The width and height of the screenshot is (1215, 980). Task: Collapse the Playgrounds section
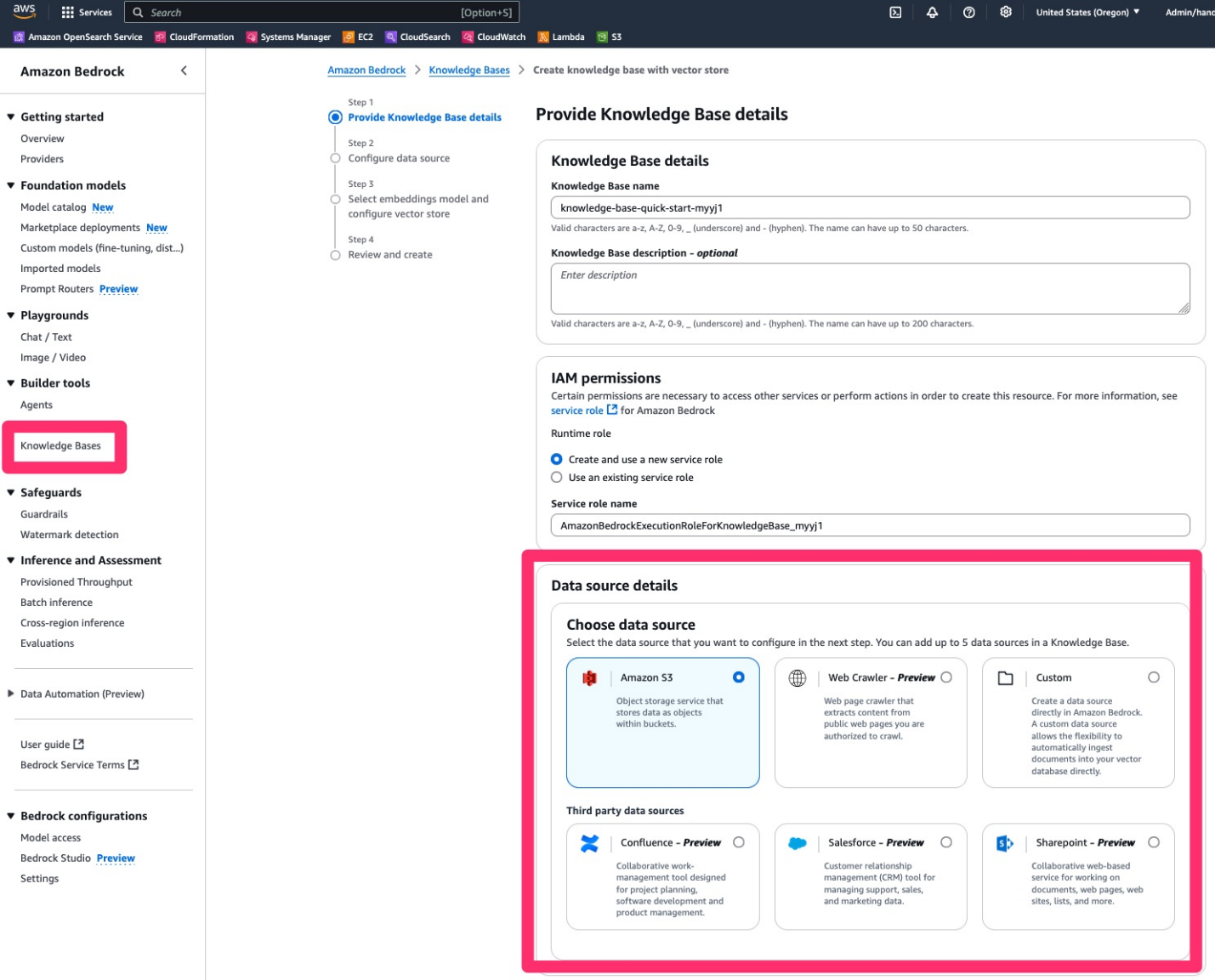(11, 315)
